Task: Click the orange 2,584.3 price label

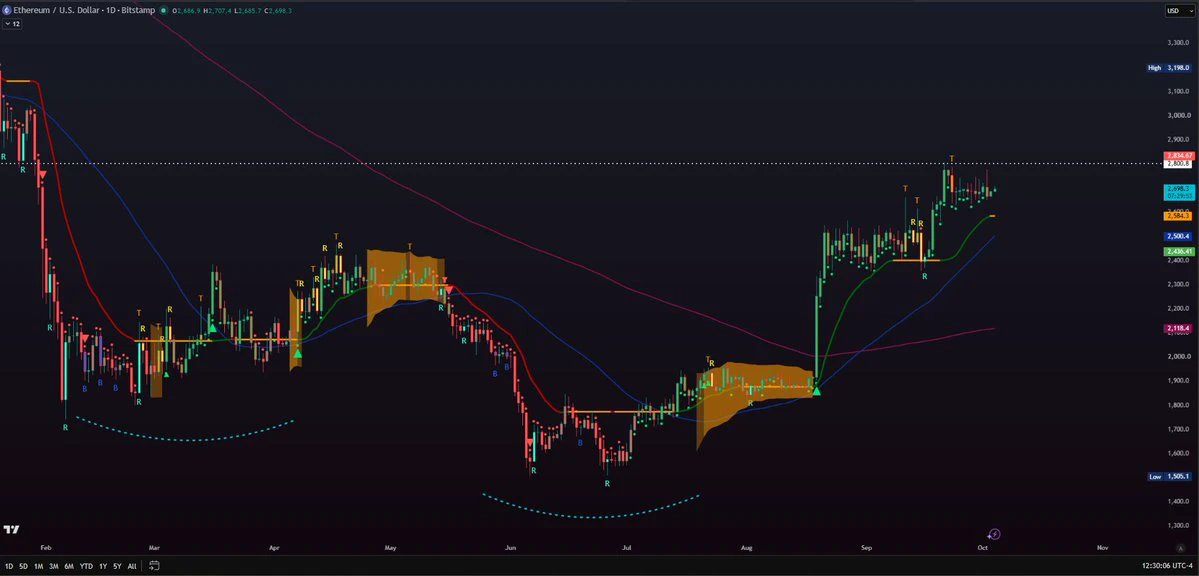Action: (1177, 216)
